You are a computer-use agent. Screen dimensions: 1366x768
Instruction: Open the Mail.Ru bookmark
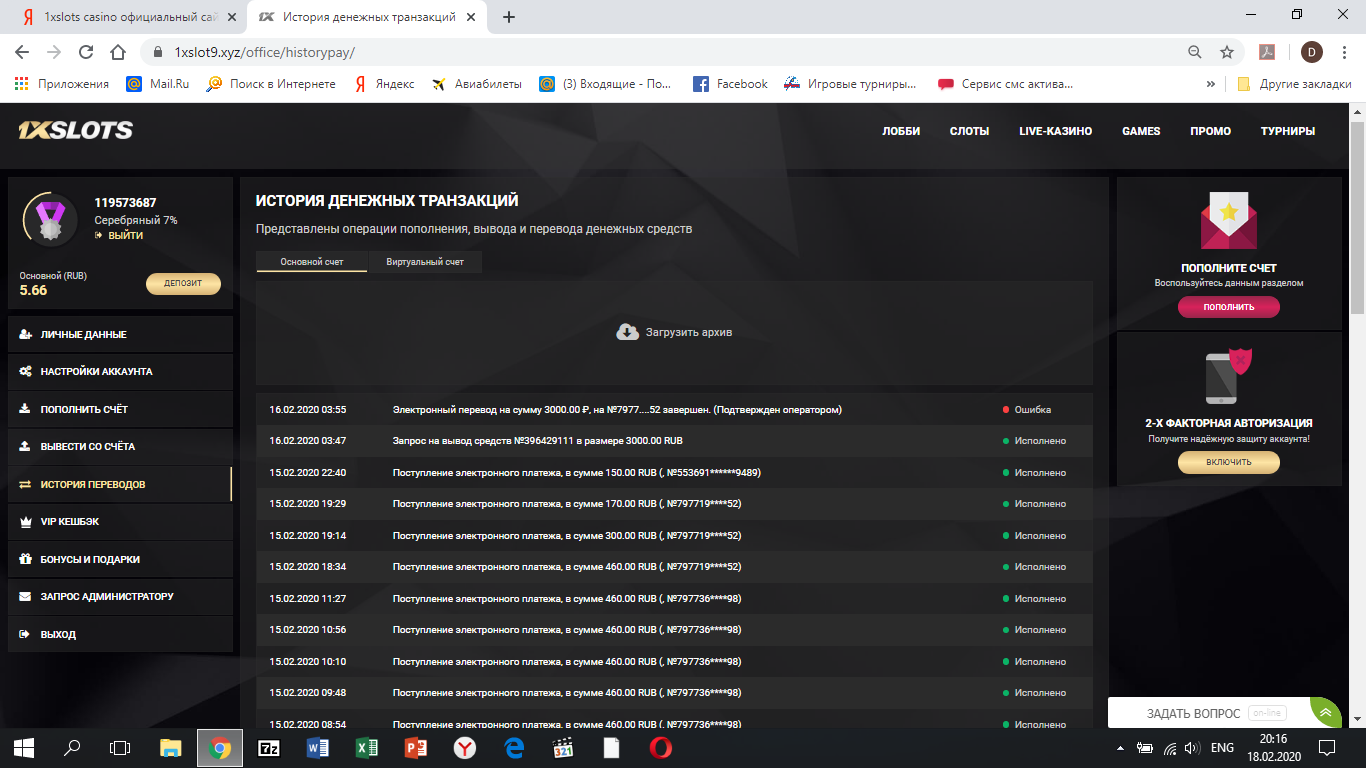click(x=158, y=84)
